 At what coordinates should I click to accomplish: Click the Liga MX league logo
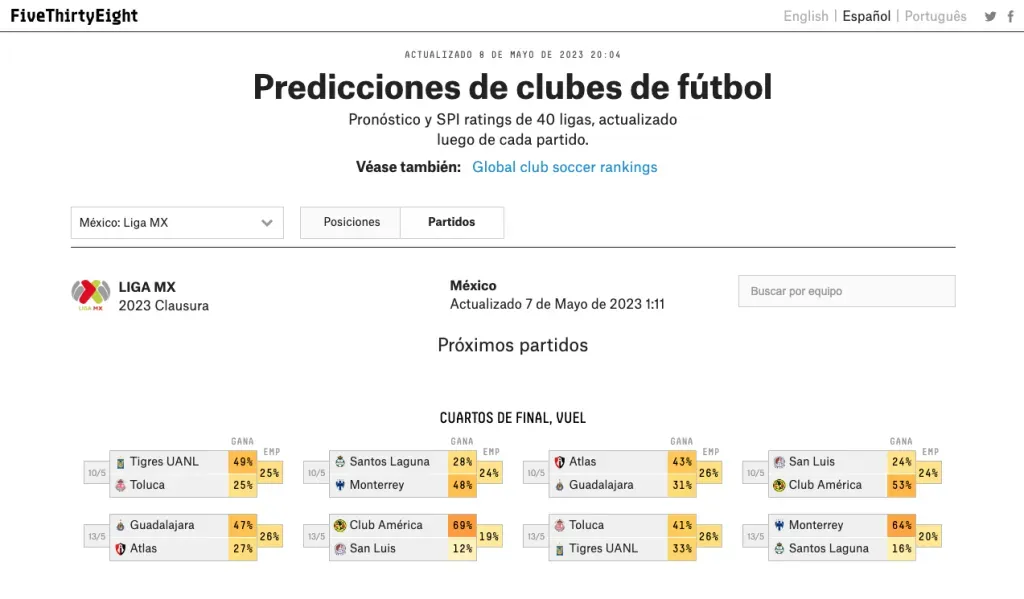point(90,294)
